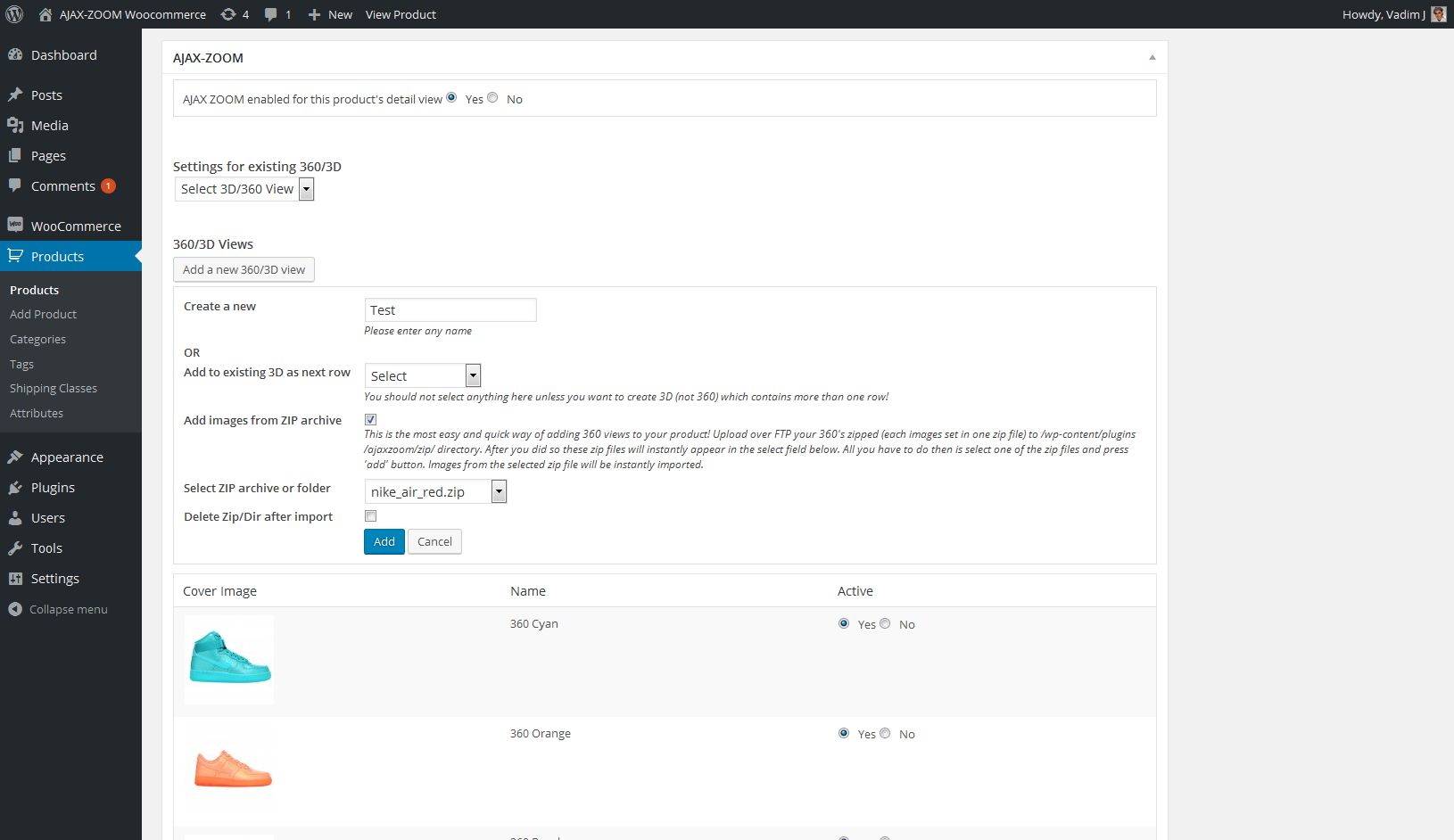Click the Users person icon
1454x840 pixels.
[15, 517]
